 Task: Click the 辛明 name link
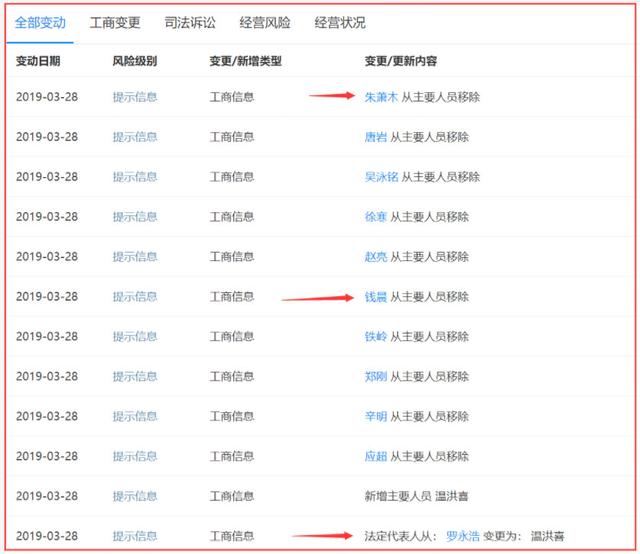tap(375, 416)
